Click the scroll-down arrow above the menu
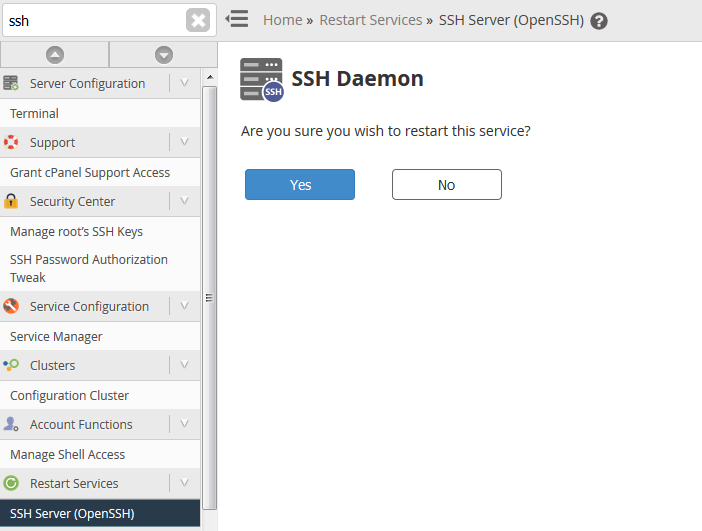 tap(164, 55)
